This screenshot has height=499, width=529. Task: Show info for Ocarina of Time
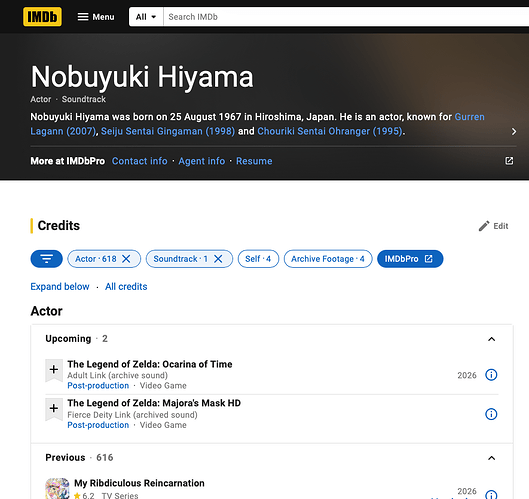(x=491, y=375)
